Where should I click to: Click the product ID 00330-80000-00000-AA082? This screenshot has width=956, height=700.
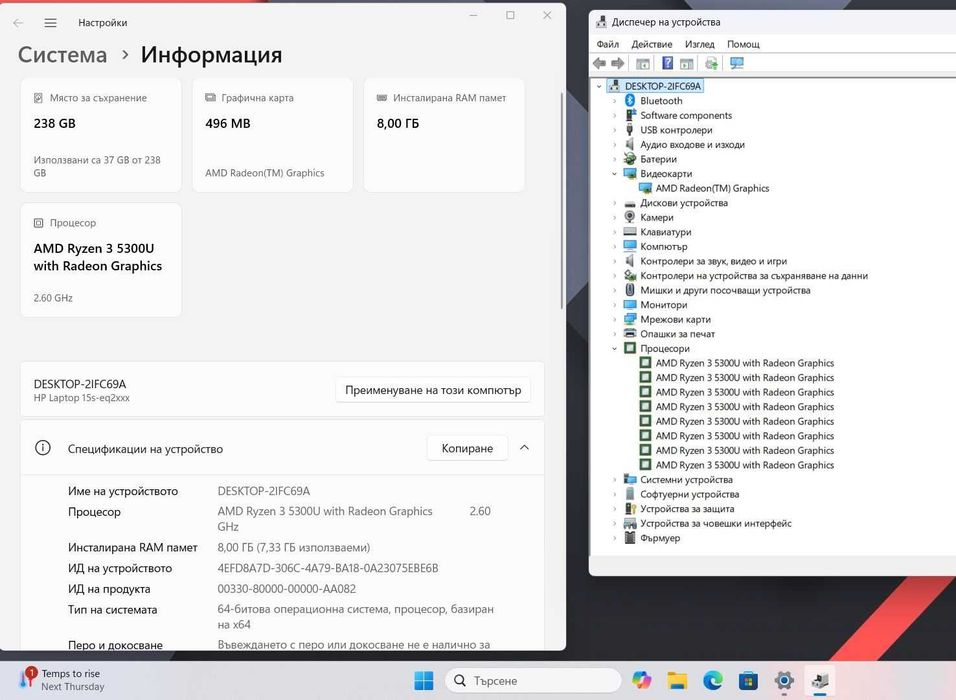coord(287,589)
